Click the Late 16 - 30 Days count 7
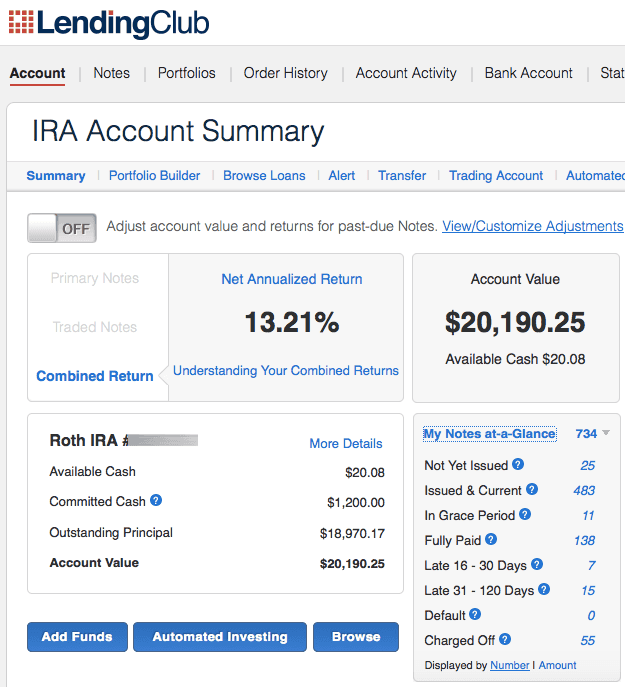625x687 pixels. pos(592,565)
